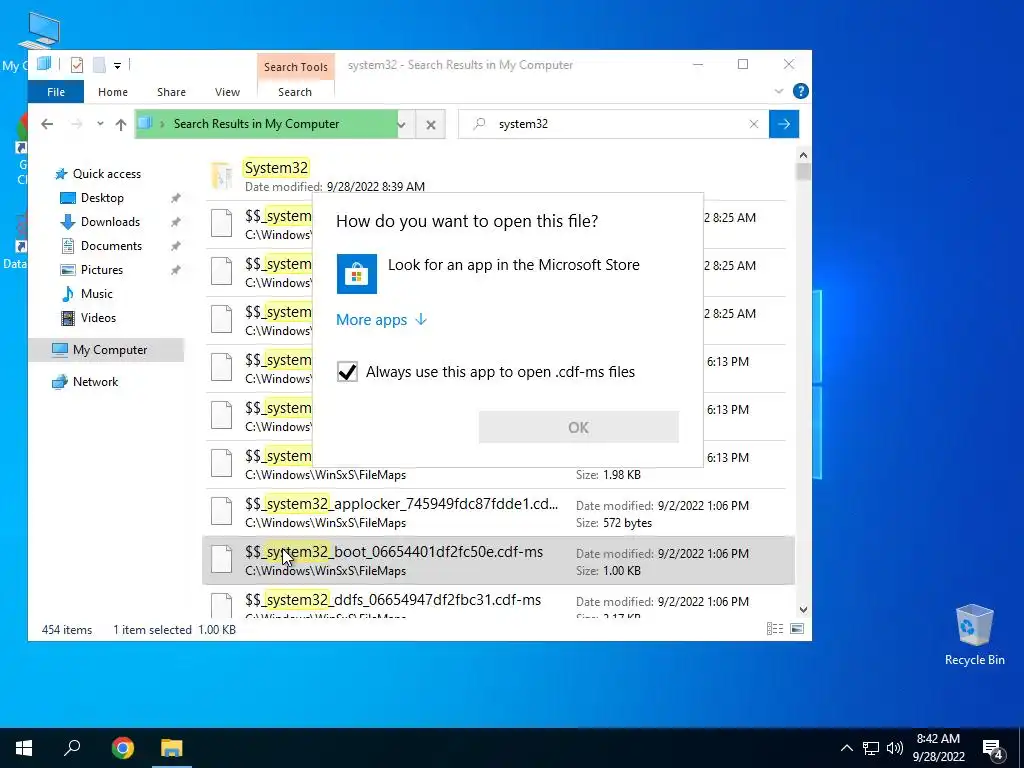Open volume tray icon
Image resolution: width=1024 pixels, height=768 pixels.
pyautogui.click(x=895, y=748)
